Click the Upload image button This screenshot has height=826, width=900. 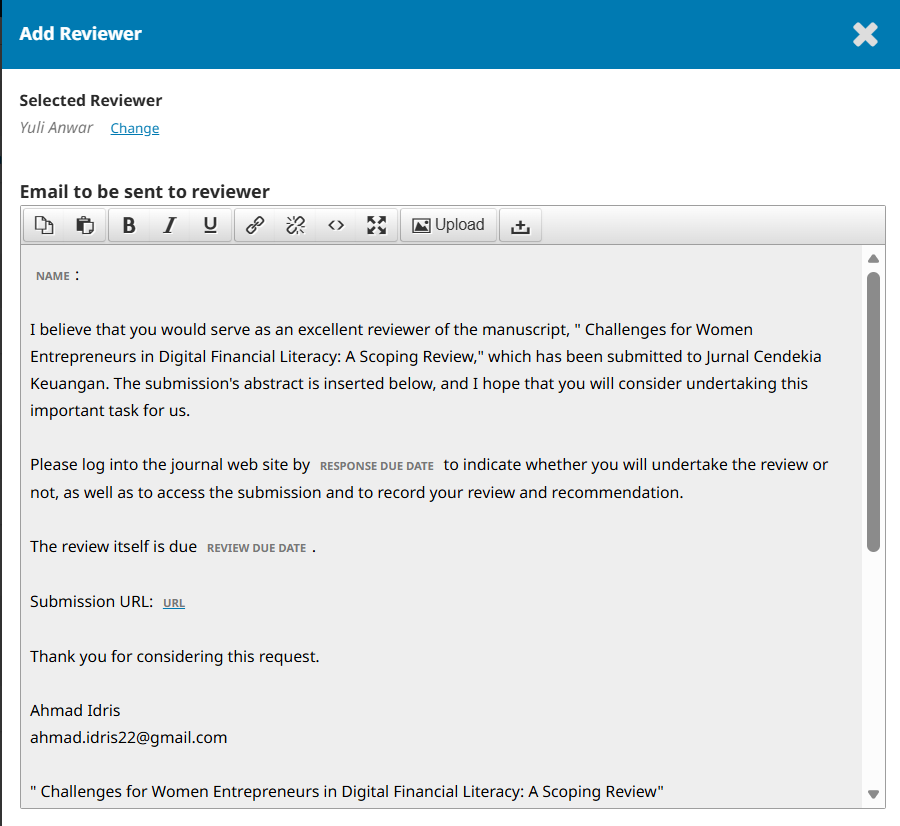click(448, 225)
